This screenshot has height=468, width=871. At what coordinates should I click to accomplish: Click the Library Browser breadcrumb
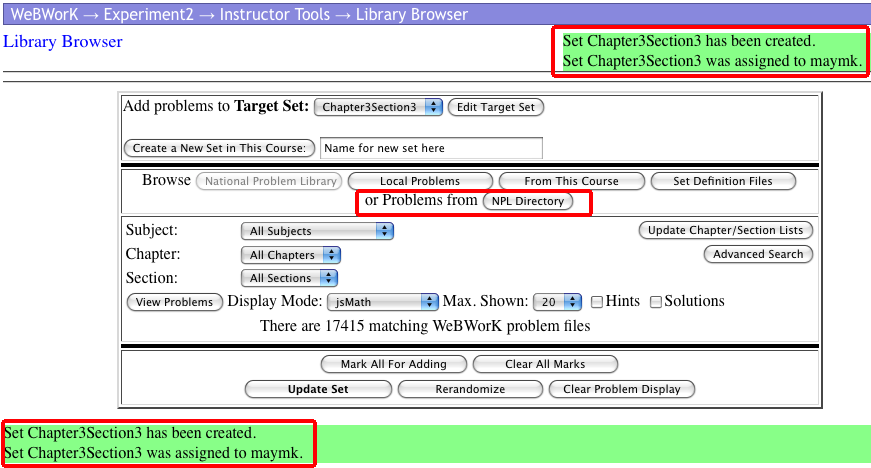412,14
